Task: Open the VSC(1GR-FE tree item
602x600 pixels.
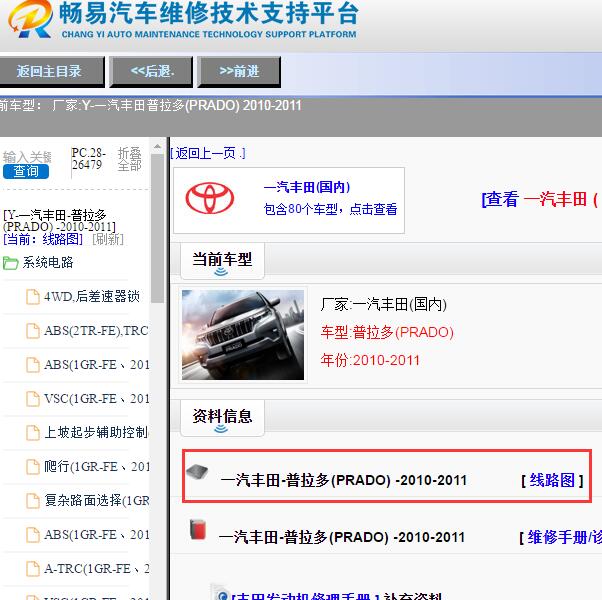Action: pos(96,399)
